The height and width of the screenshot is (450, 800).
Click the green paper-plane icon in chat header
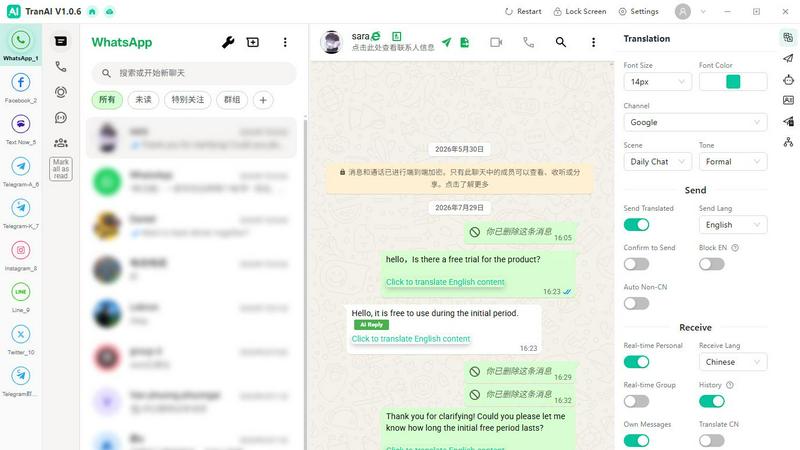tap(446, 42)
